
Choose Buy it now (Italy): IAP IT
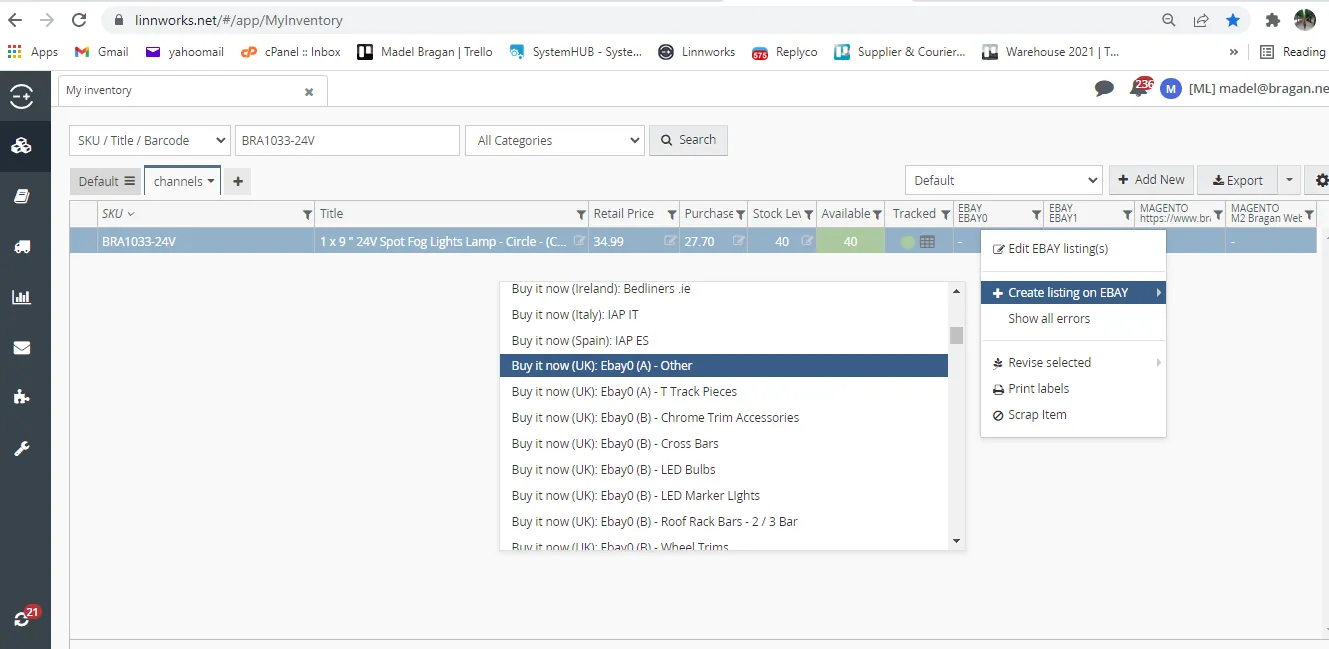pyautogui.click(x=724, y=315)
